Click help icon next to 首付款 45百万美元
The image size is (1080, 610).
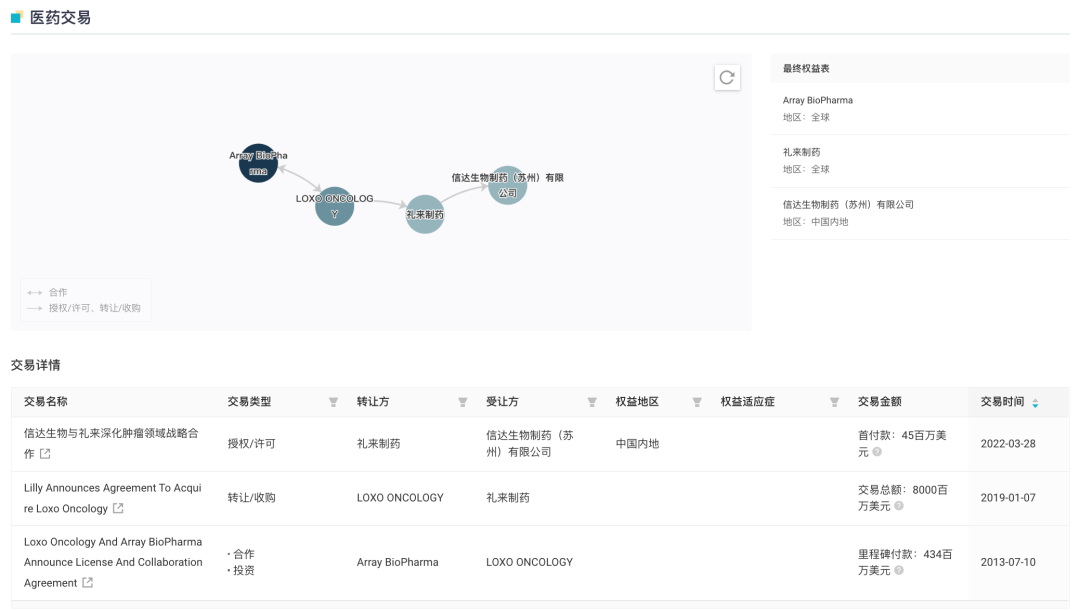coord(877,452)
